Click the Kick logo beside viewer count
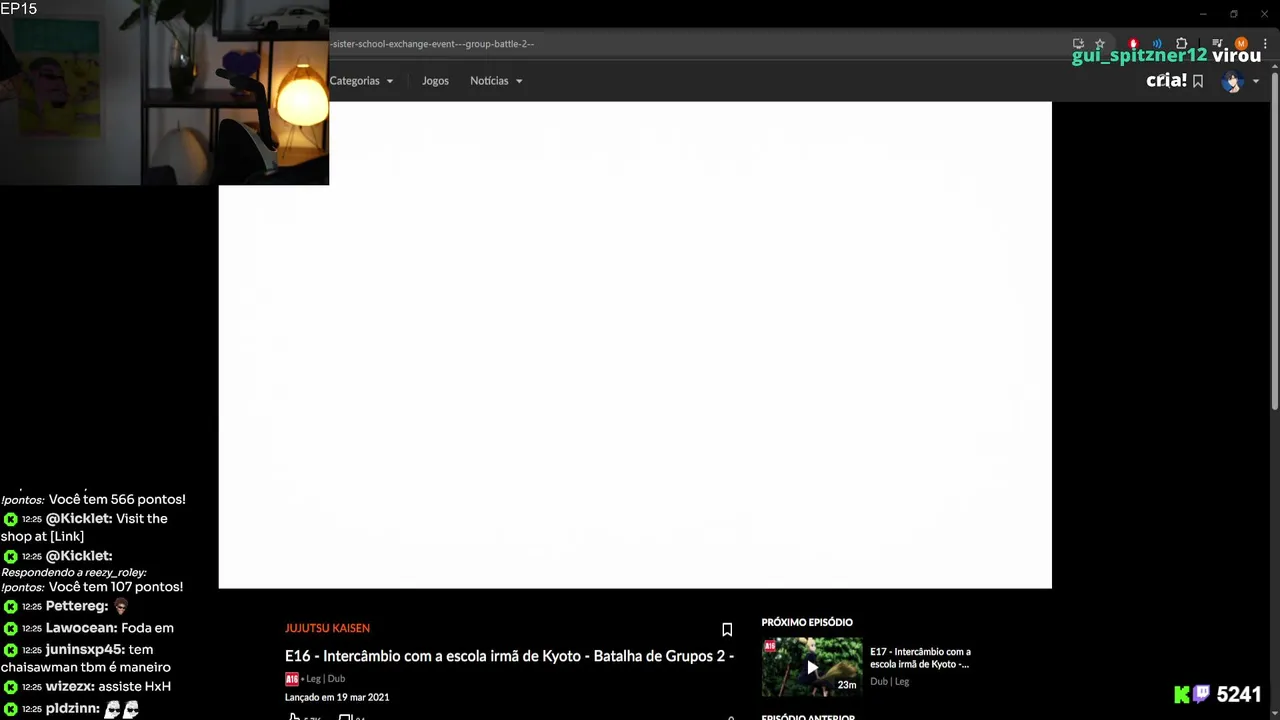This screenshot has height=720, width=1280. pos(1183,694)
